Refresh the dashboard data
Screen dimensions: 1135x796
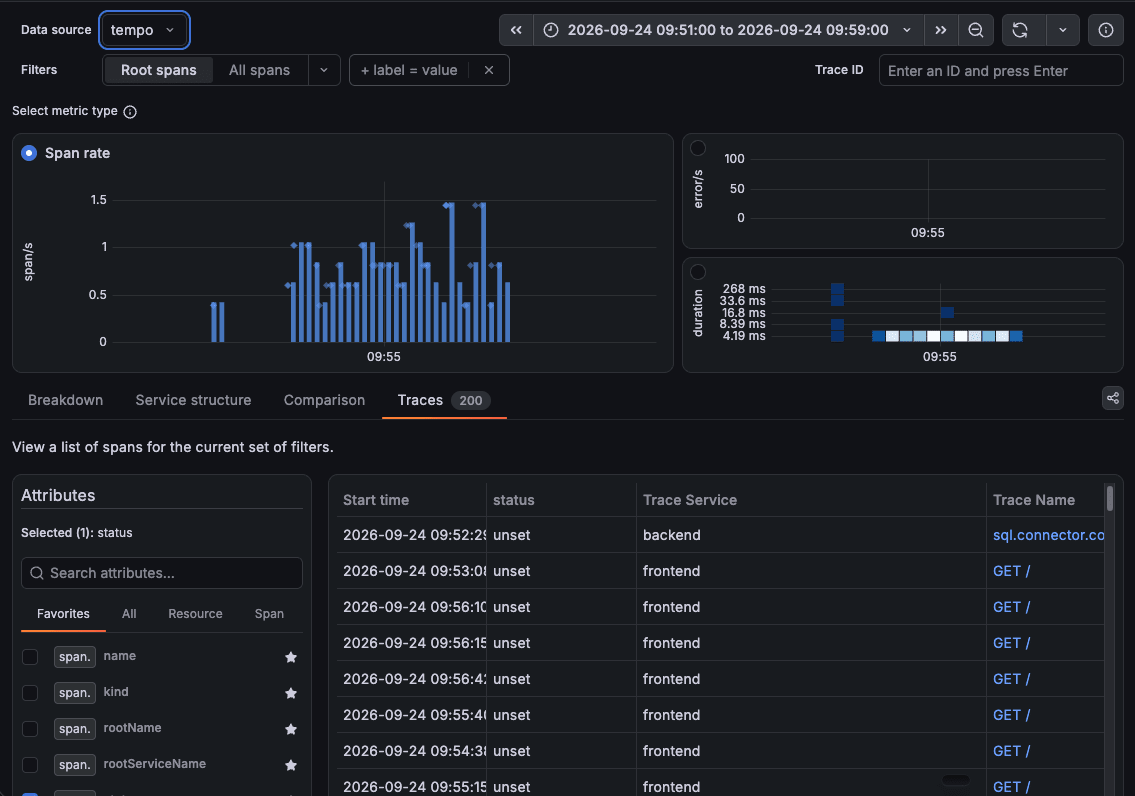coord(1020,30)
